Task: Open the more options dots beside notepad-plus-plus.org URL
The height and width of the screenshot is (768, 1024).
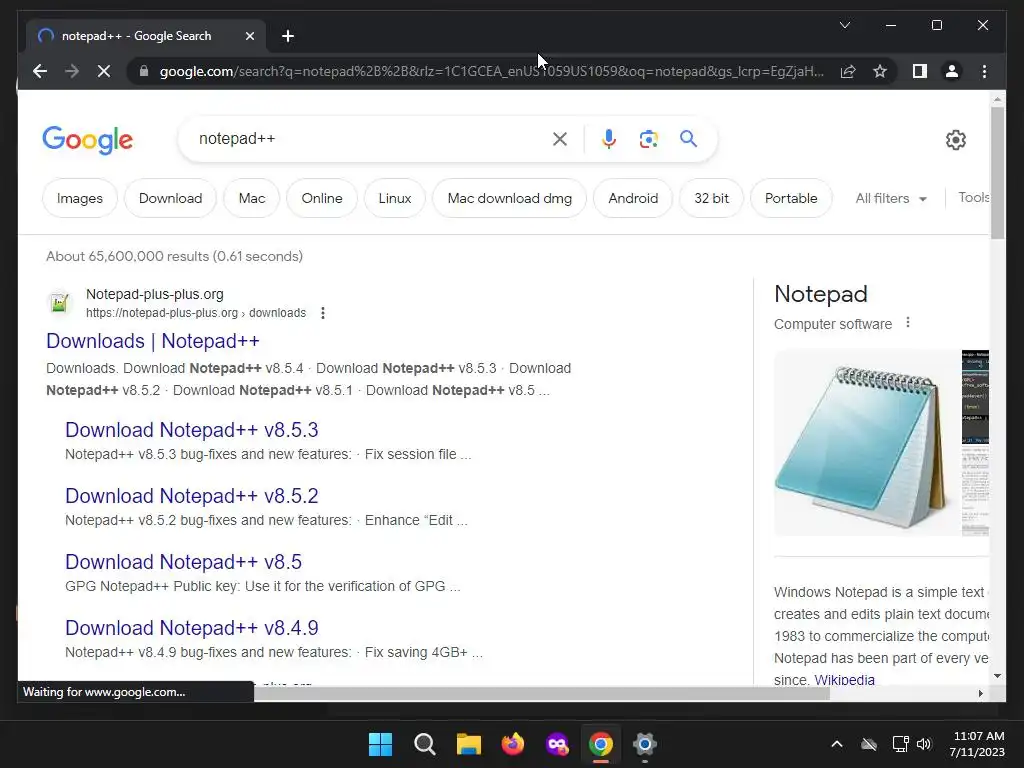Action: [x=323, y=313]
